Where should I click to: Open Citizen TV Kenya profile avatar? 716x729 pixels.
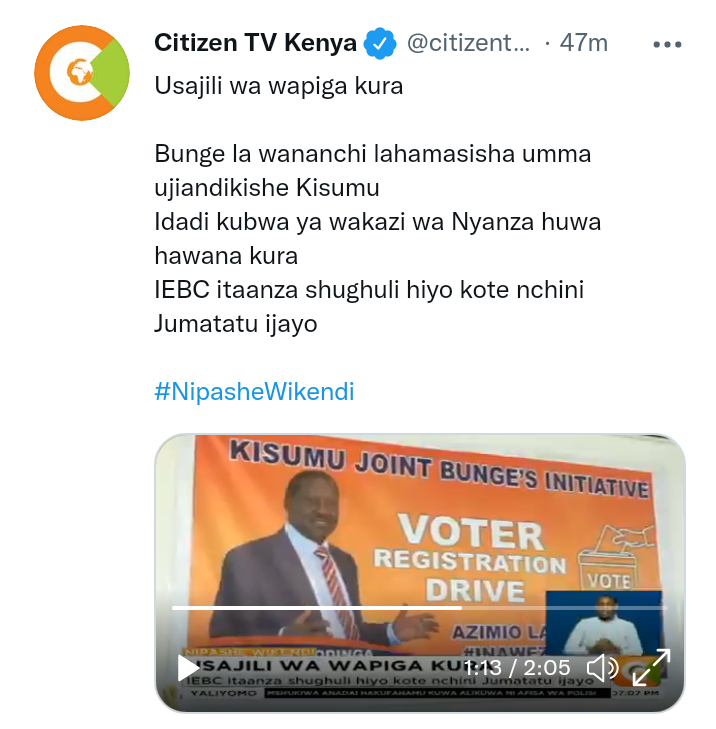(82, 73)
